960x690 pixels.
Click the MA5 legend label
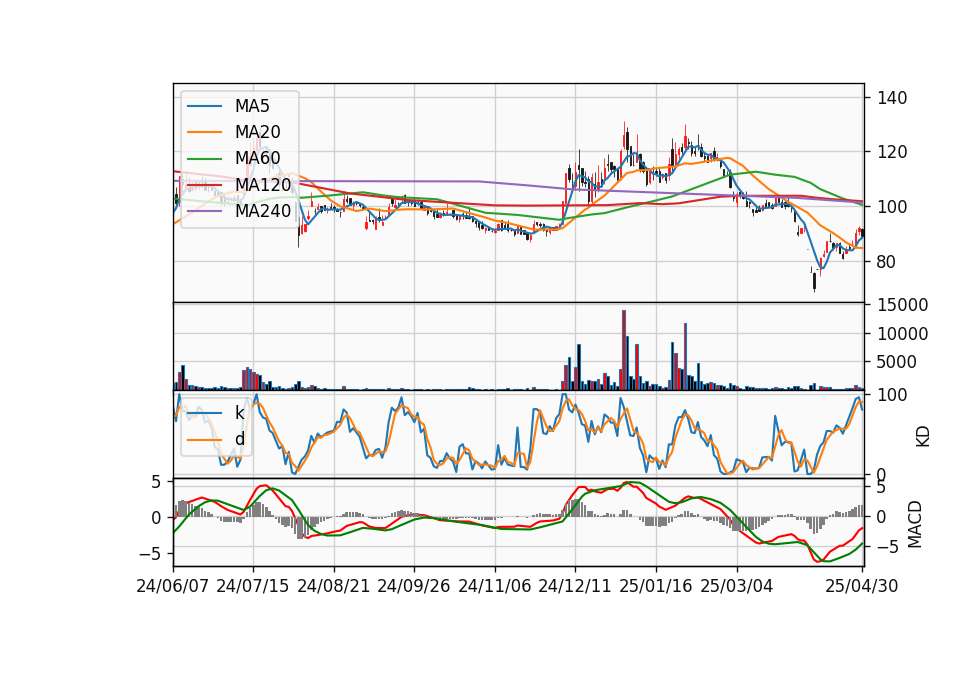click(x=252, y=106)
